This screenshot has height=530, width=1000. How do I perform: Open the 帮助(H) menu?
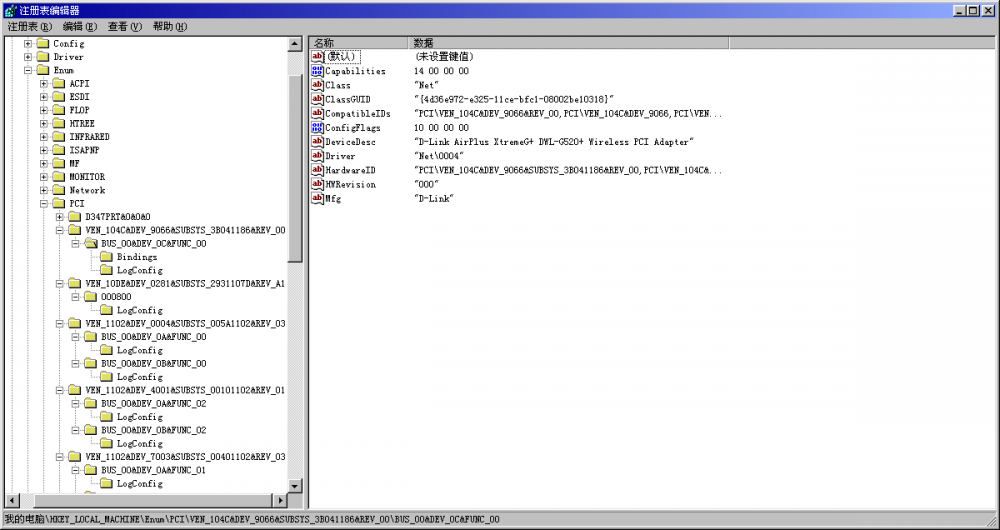pyautogui.click(x=169, y=27)
